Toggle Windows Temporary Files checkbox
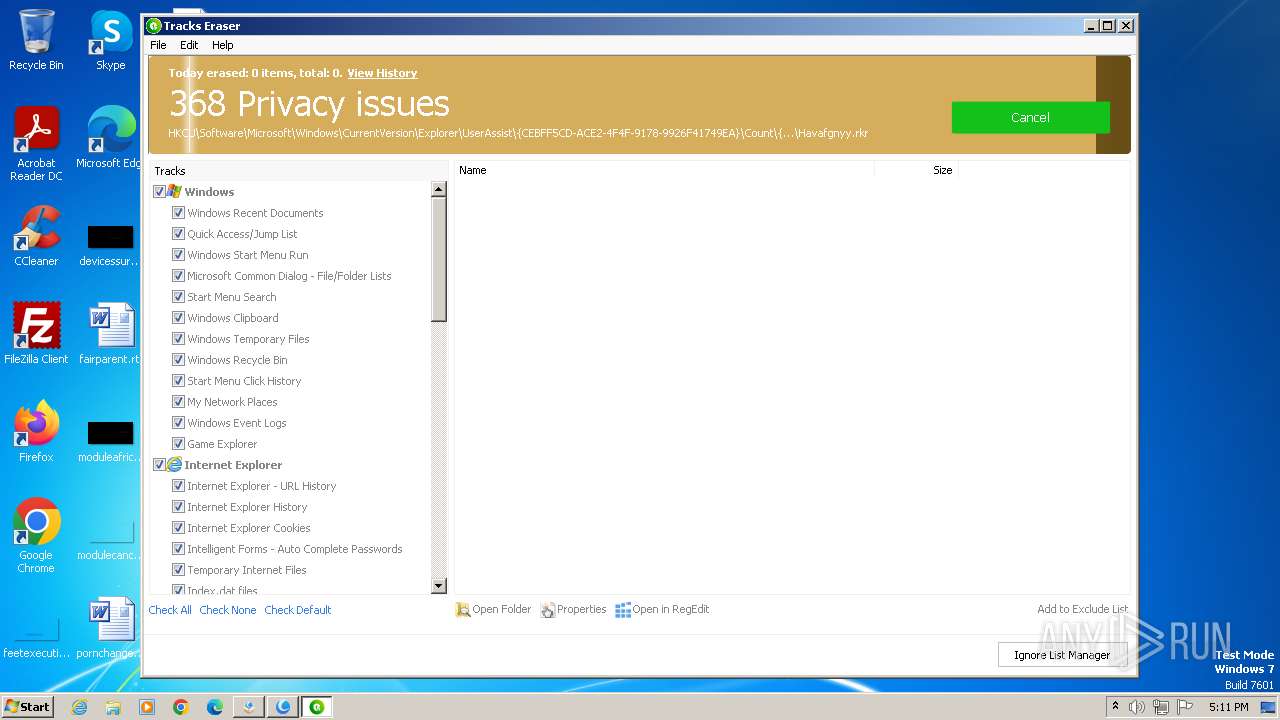The width and height of the screenshot is (1280, 720). click(178, 338)
